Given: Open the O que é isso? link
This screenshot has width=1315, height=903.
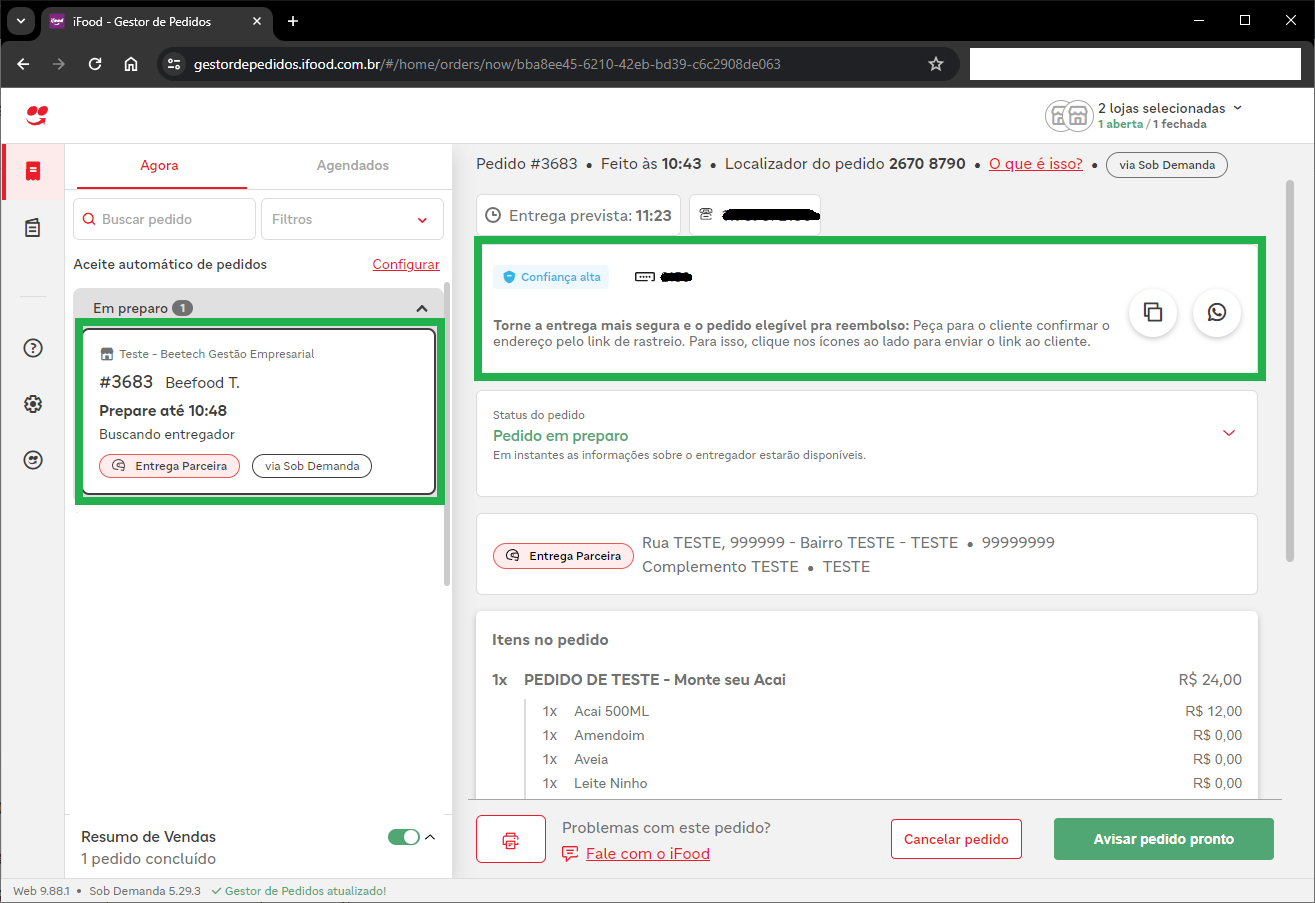Looking at the screenshot, I should (x=1036, y=164).
